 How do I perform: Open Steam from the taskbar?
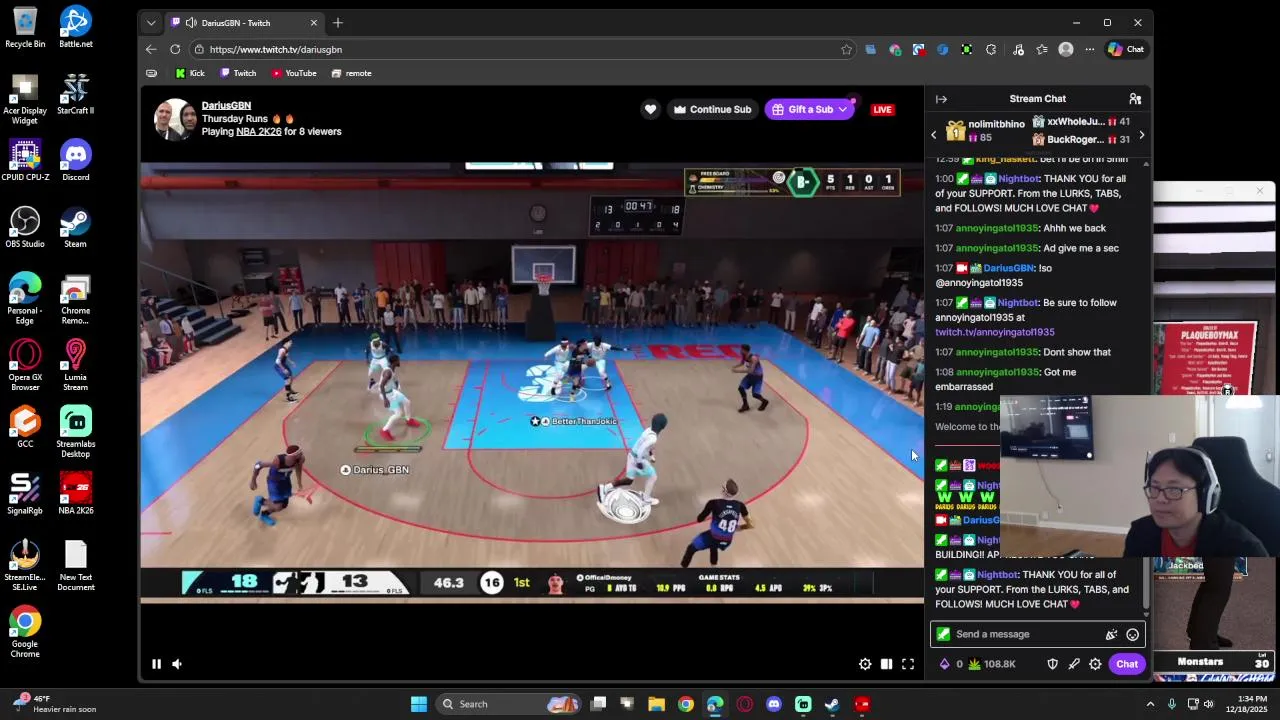[831, 704]
